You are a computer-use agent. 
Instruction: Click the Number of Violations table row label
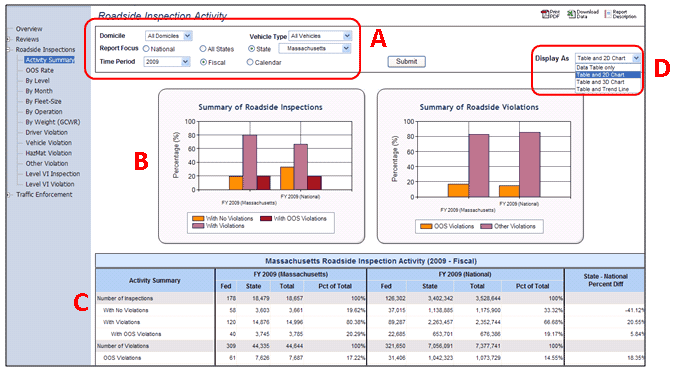coord(123,346)
